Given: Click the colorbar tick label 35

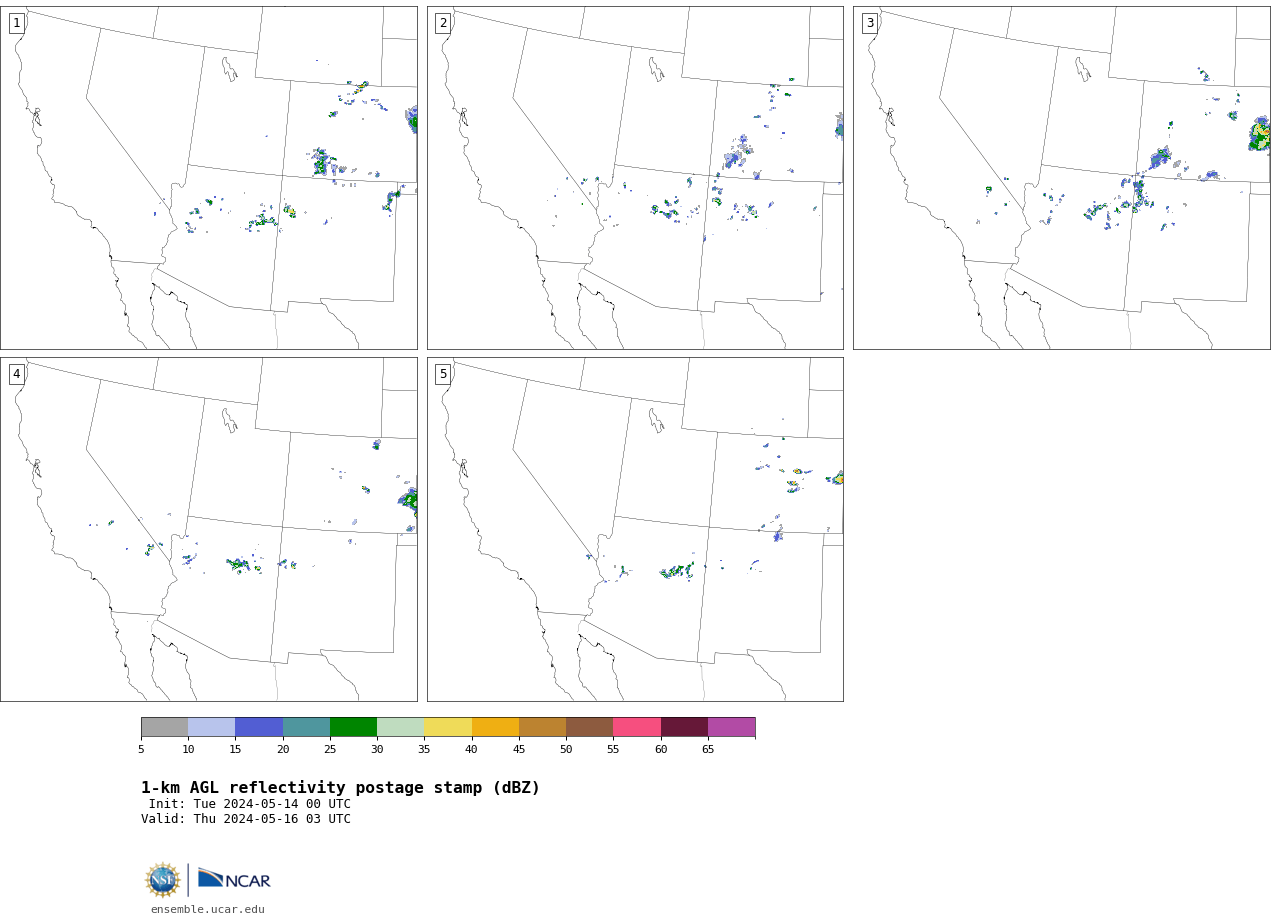Looking at the screenshot, I should [x=424, y=749].
